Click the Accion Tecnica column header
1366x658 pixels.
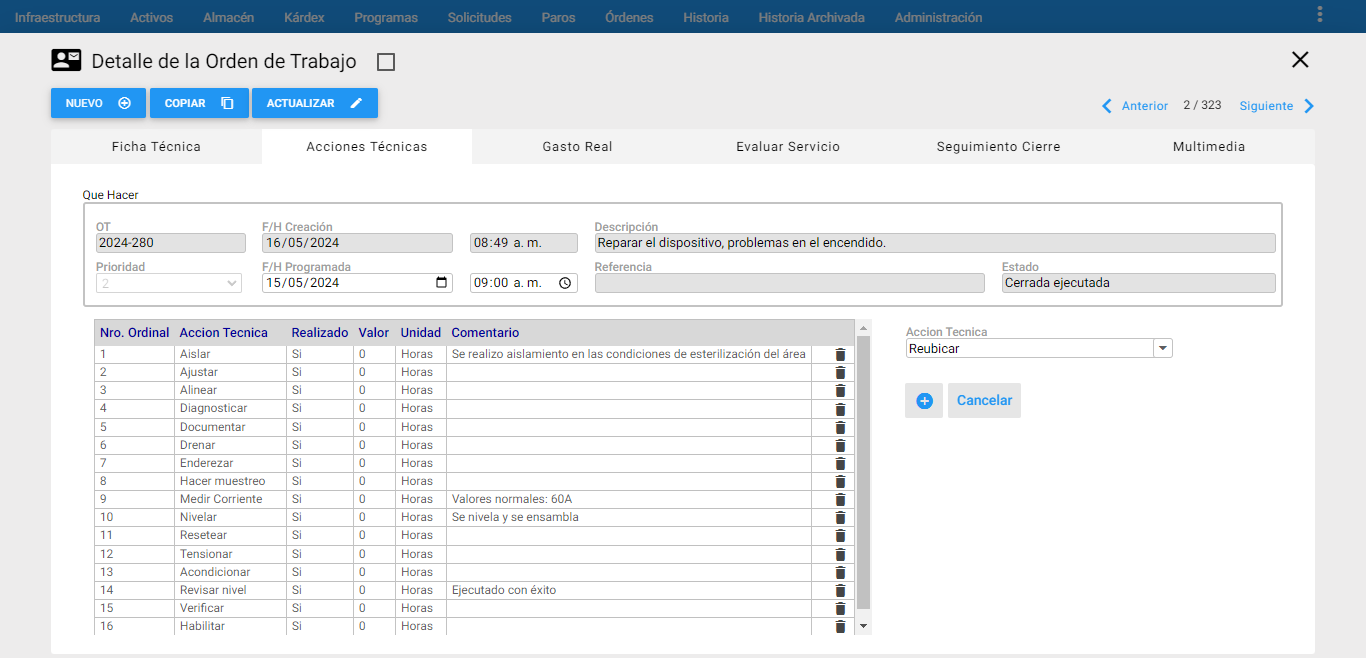224,333
